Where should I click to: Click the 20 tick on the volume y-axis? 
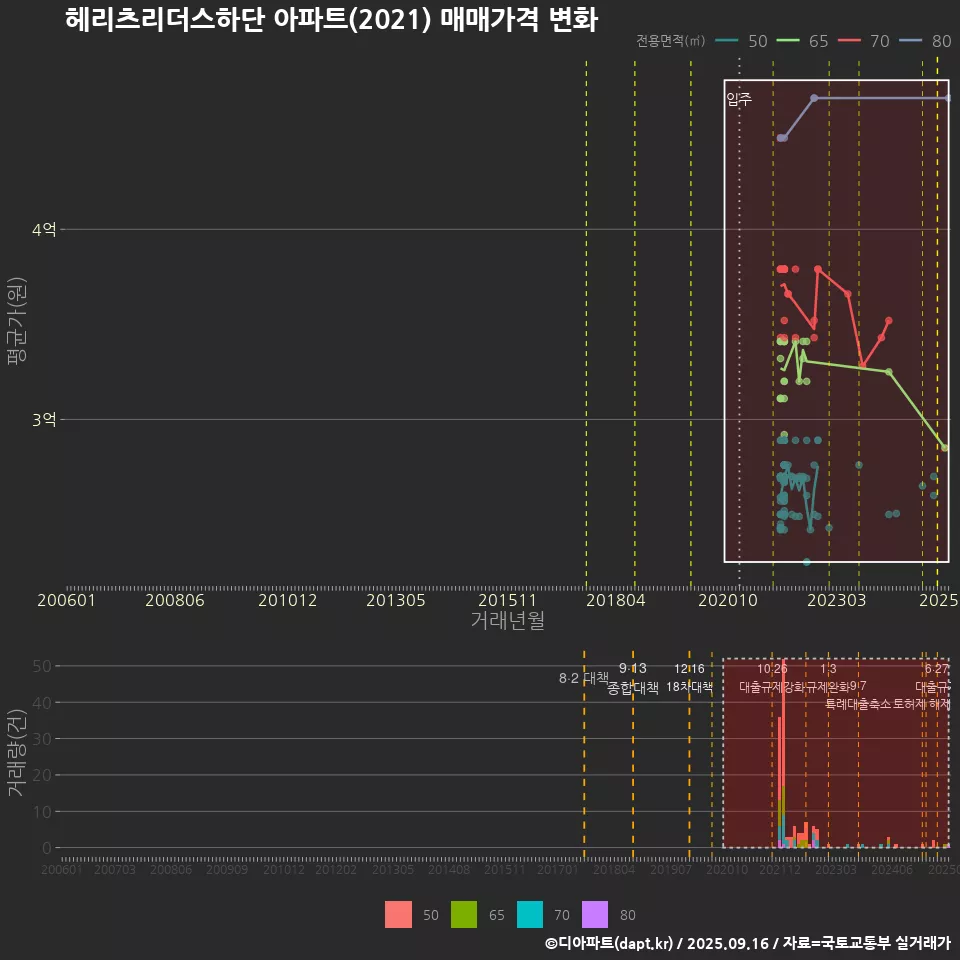[42, 775]
